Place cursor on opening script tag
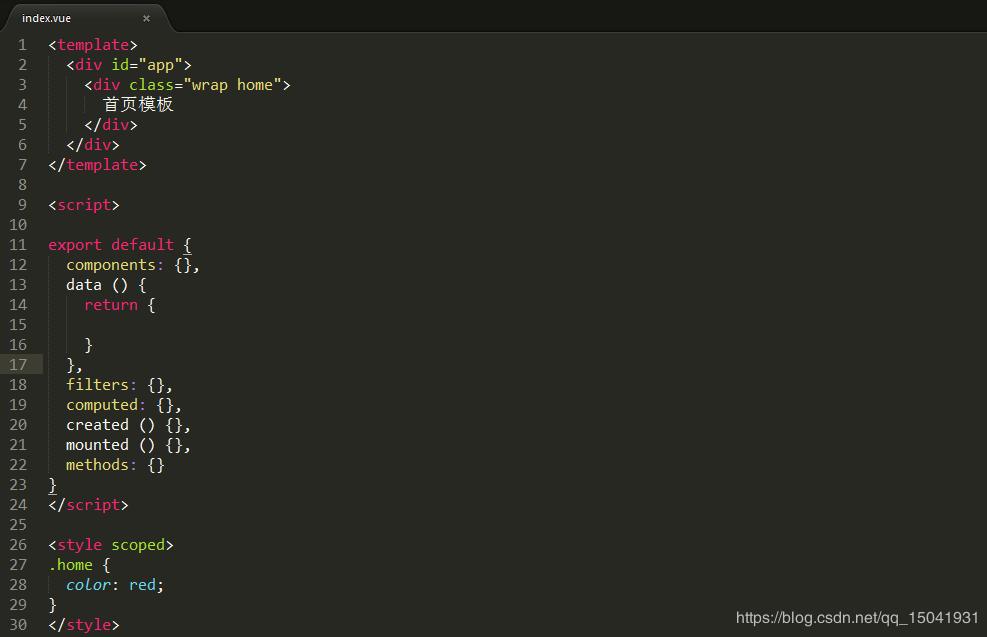Viewport: 987px width, 637px height. point(84,205)
